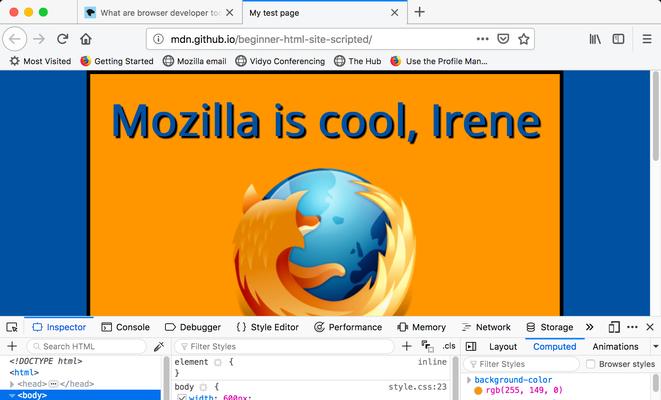This screenshot has height=400, width=661.
Task: Show all sidebar tabs dropdown arrow
Action: click(x=656, y=346)
